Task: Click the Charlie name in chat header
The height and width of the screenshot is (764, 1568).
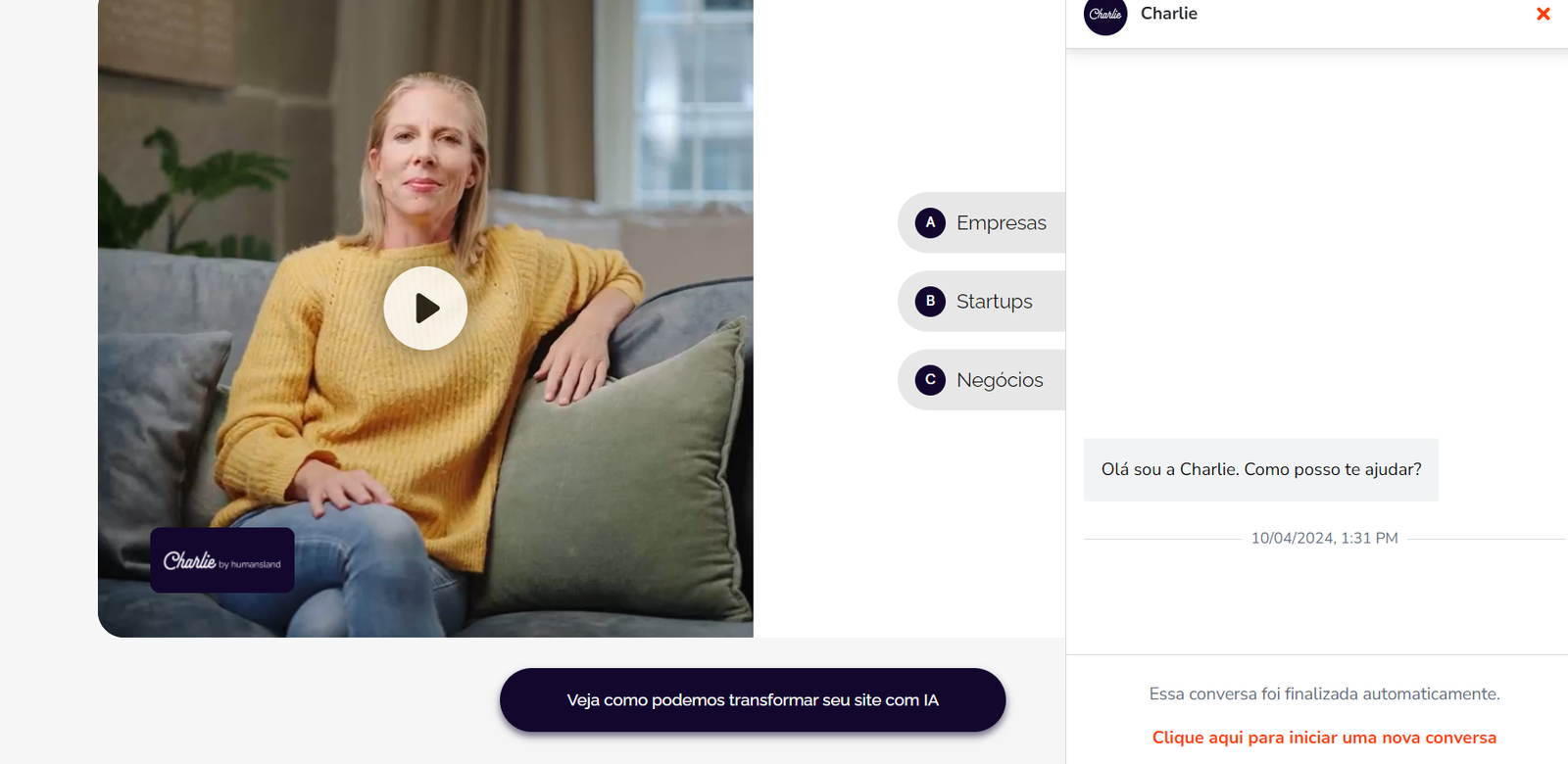Action: pyautogui.click(x=1169, y=14)
